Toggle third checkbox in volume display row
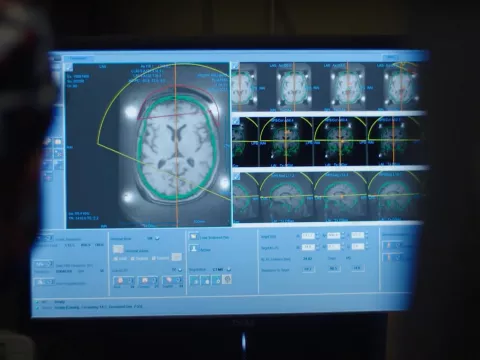The width and height of the screenshot is (480, 360). point(154,258)
